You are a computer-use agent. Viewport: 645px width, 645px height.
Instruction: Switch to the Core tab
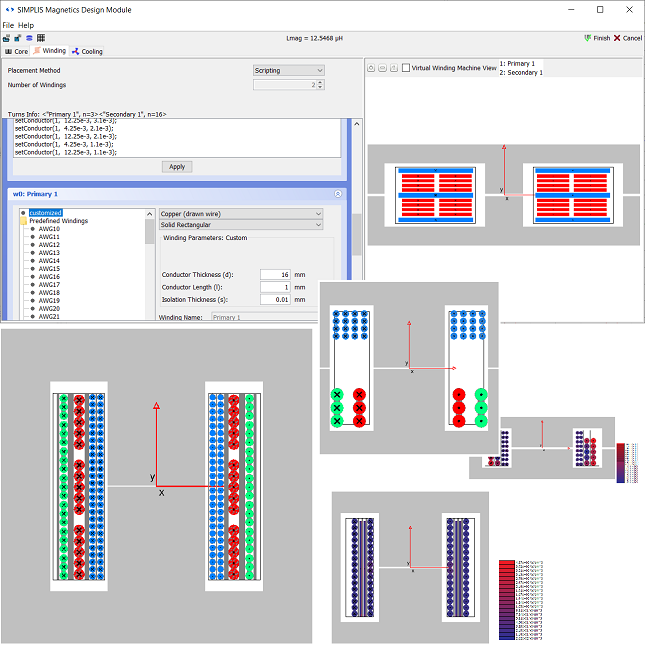[x=17, y=51]
